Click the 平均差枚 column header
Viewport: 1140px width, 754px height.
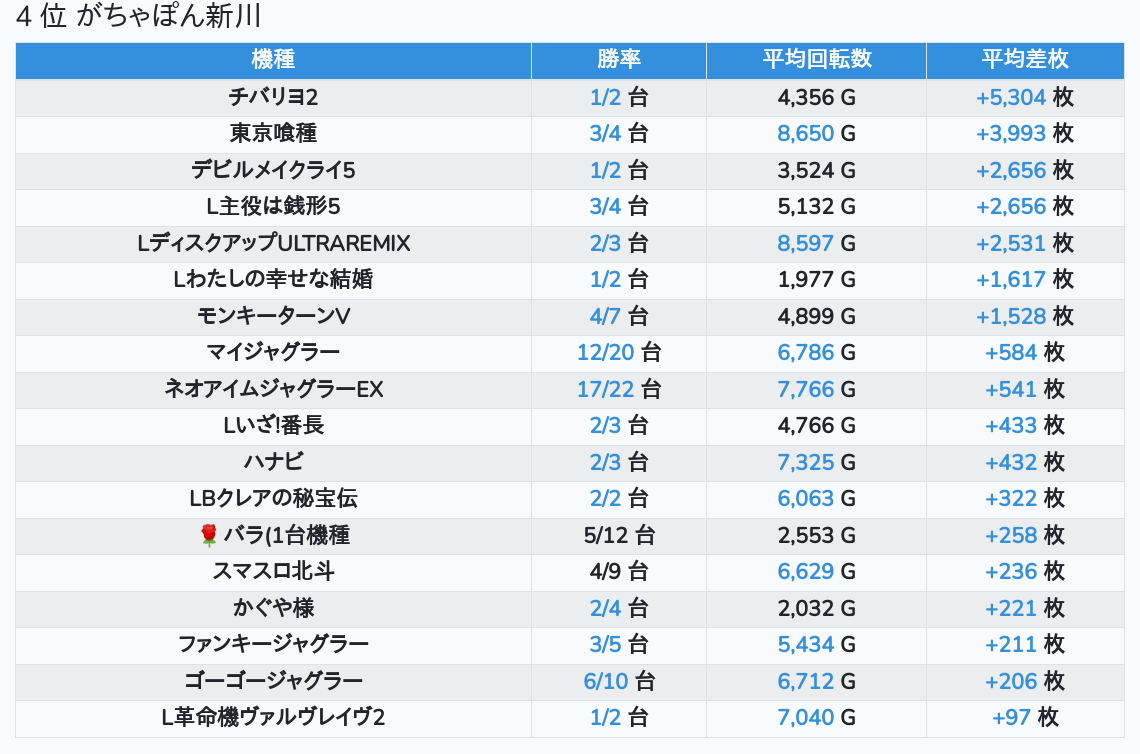pyautogui.click(x=1024, y=60)
